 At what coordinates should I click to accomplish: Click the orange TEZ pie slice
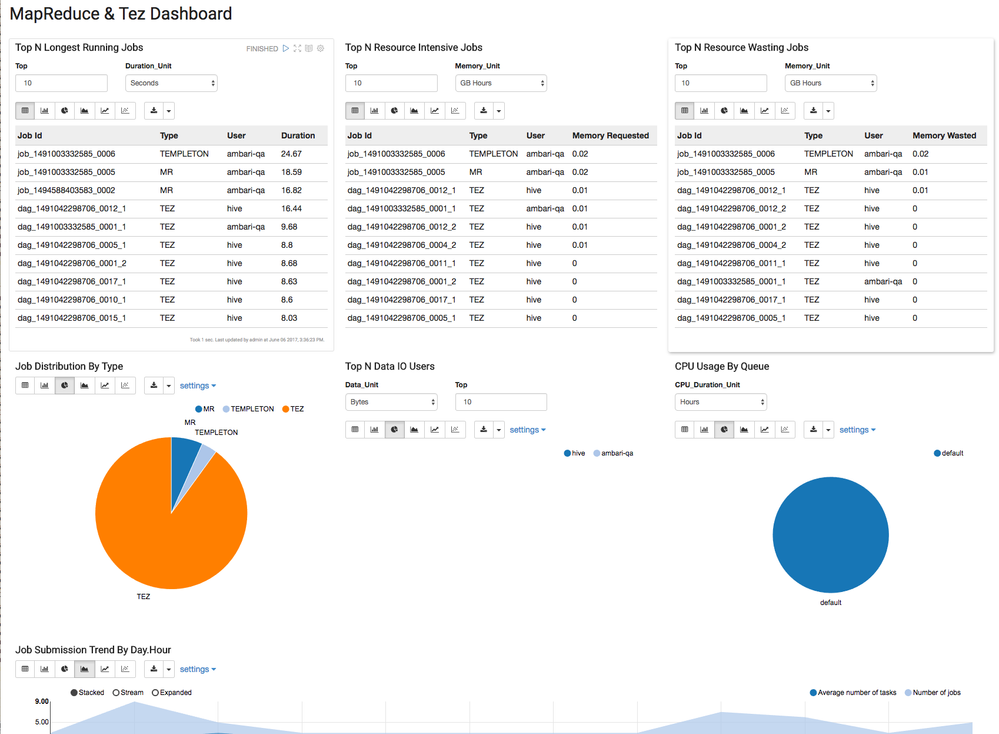(159, 529)
